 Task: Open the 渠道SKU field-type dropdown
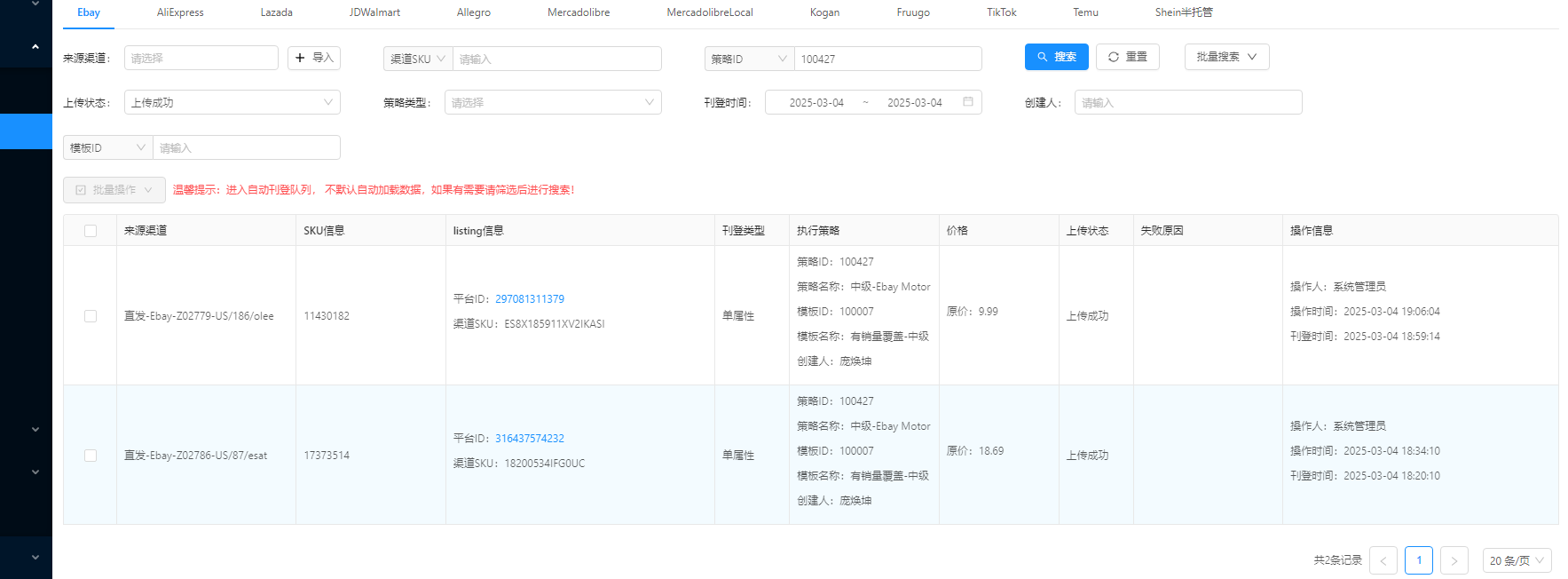(418, 59)
